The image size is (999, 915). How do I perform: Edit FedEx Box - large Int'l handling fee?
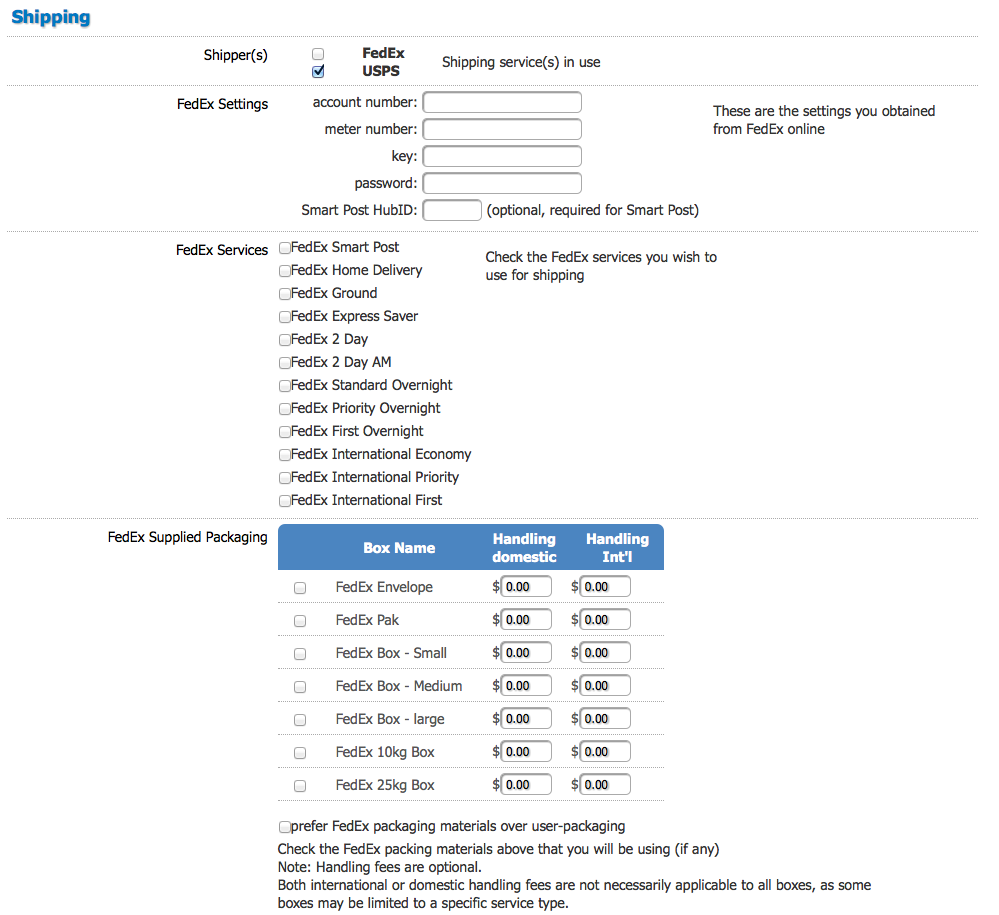[x=605, y=719]
